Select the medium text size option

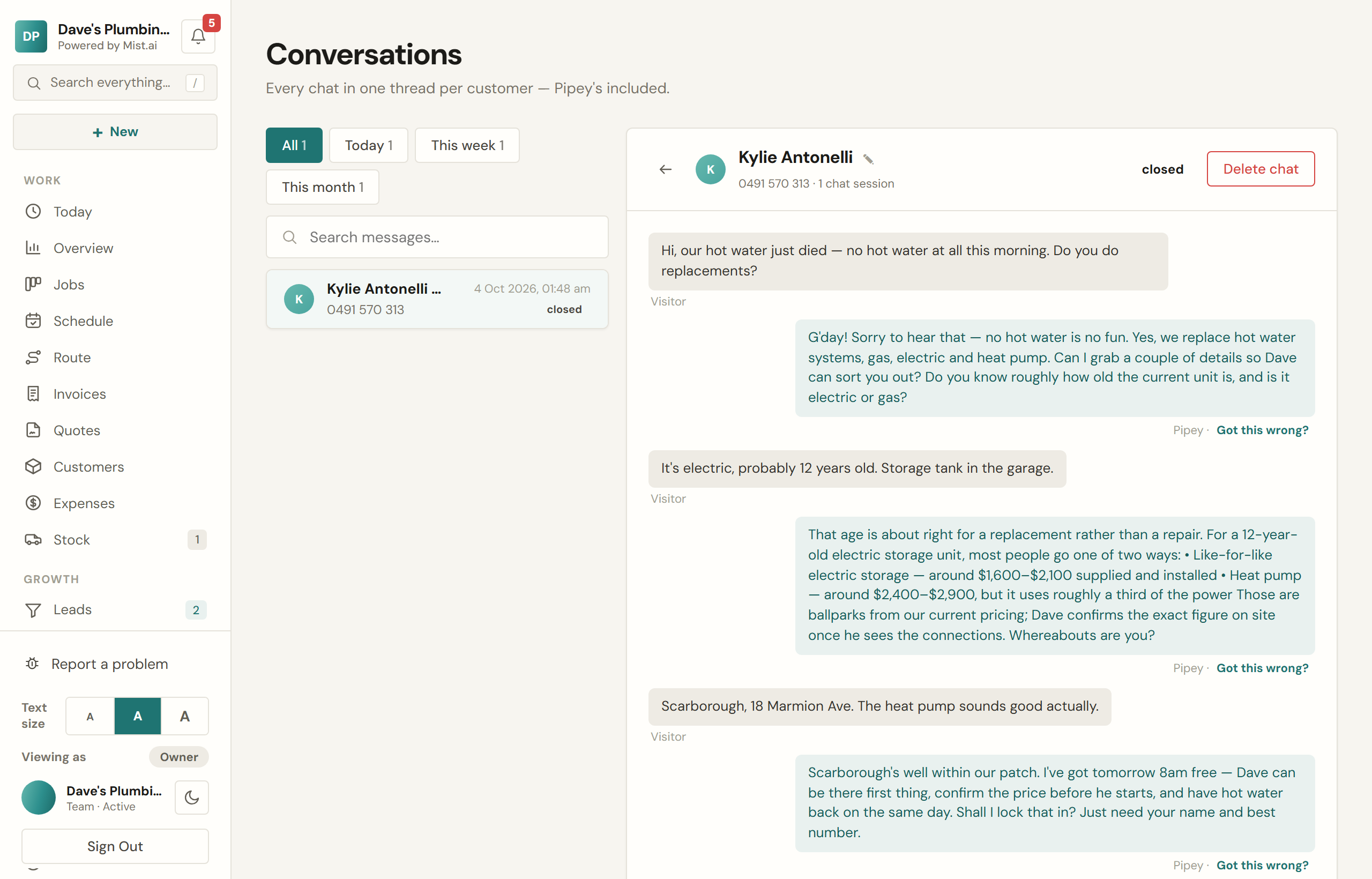[138, 716]
